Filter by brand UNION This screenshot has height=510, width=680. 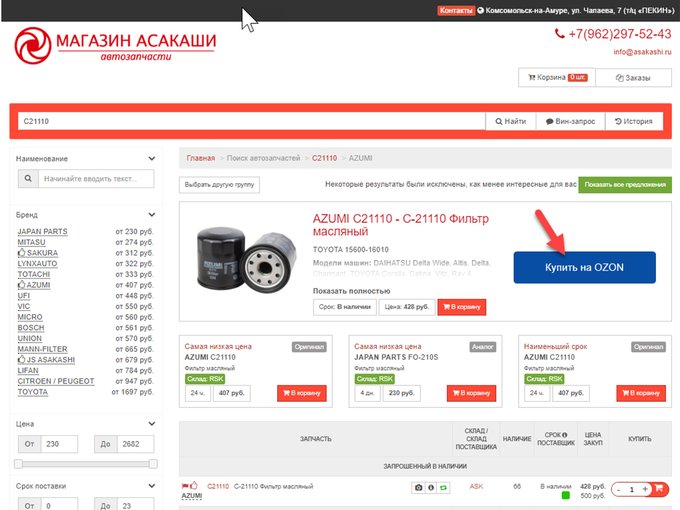[x=30, y=339]
